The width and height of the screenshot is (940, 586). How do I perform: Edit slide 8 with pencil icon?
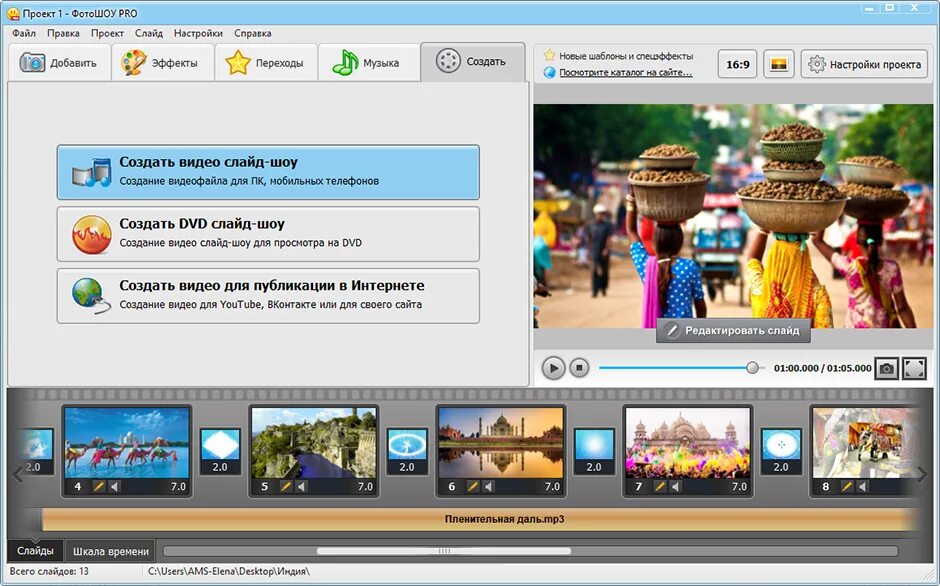point(847,486)
